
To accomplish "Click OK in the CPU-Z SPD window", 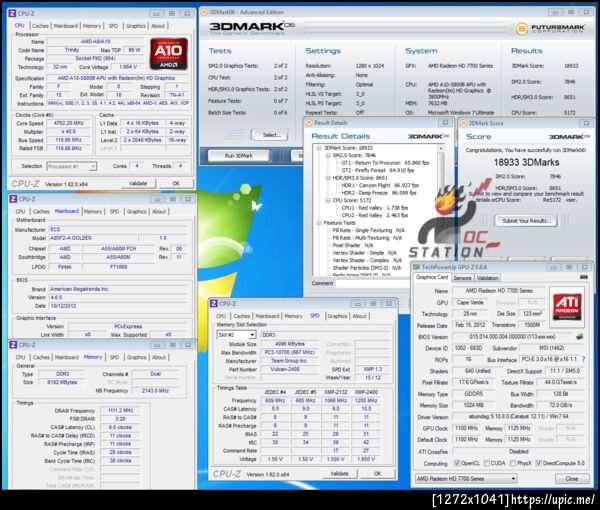I will pos(377,474).
